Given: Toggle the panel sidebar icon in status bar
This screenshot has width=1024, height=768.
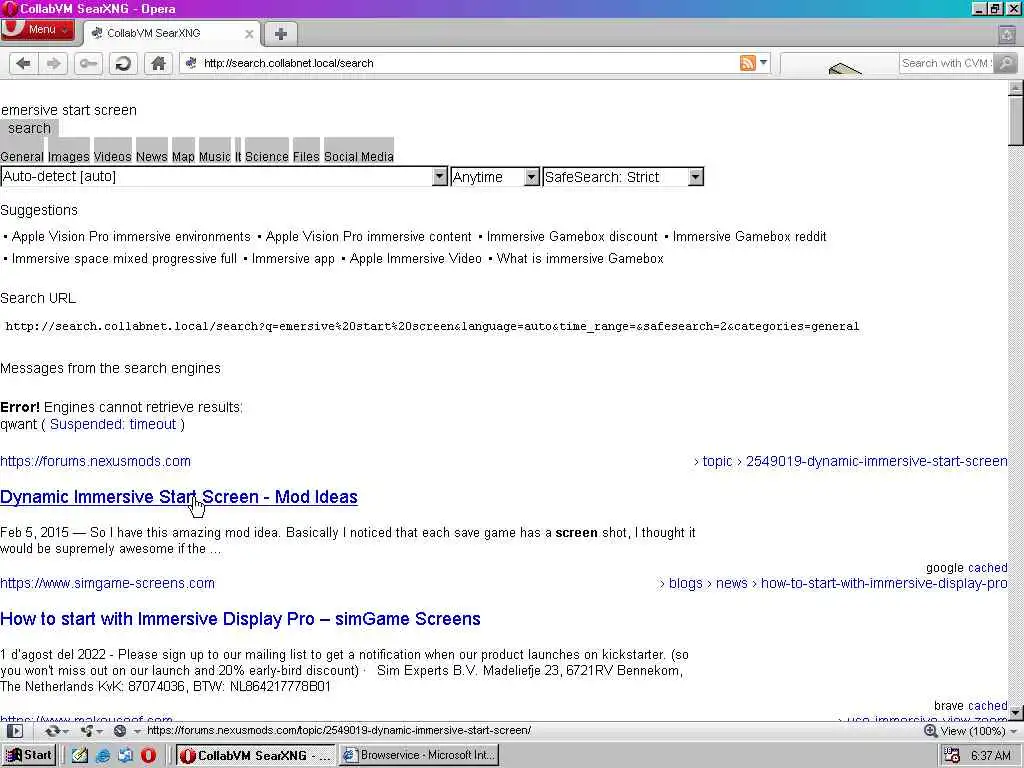Looking at the screenshot, I should 15,731.
